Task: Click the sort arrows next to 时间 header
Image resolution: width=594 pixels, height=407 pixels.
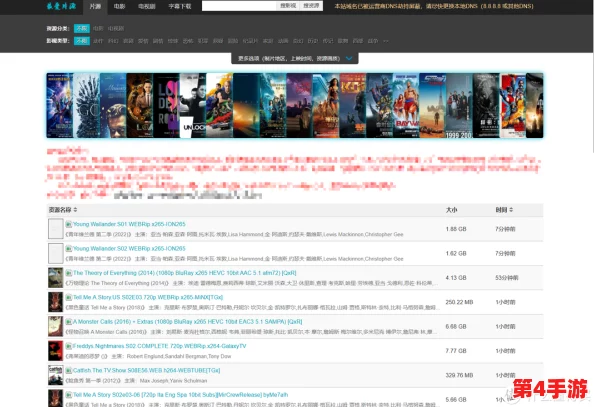Action: 511,210
